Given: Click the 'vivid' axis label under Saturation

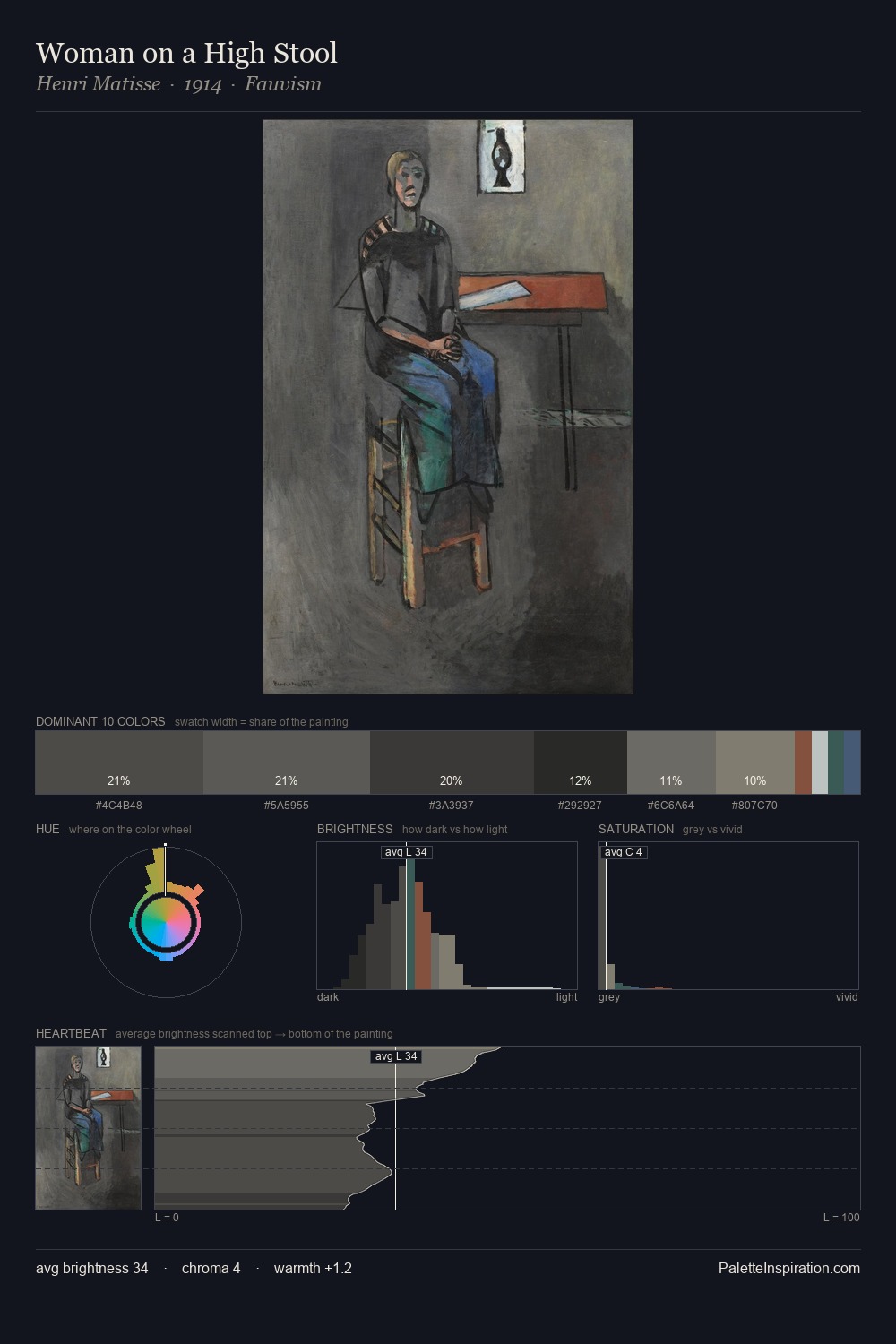Looking at the screenshot, I should click(x=847, y=997).
